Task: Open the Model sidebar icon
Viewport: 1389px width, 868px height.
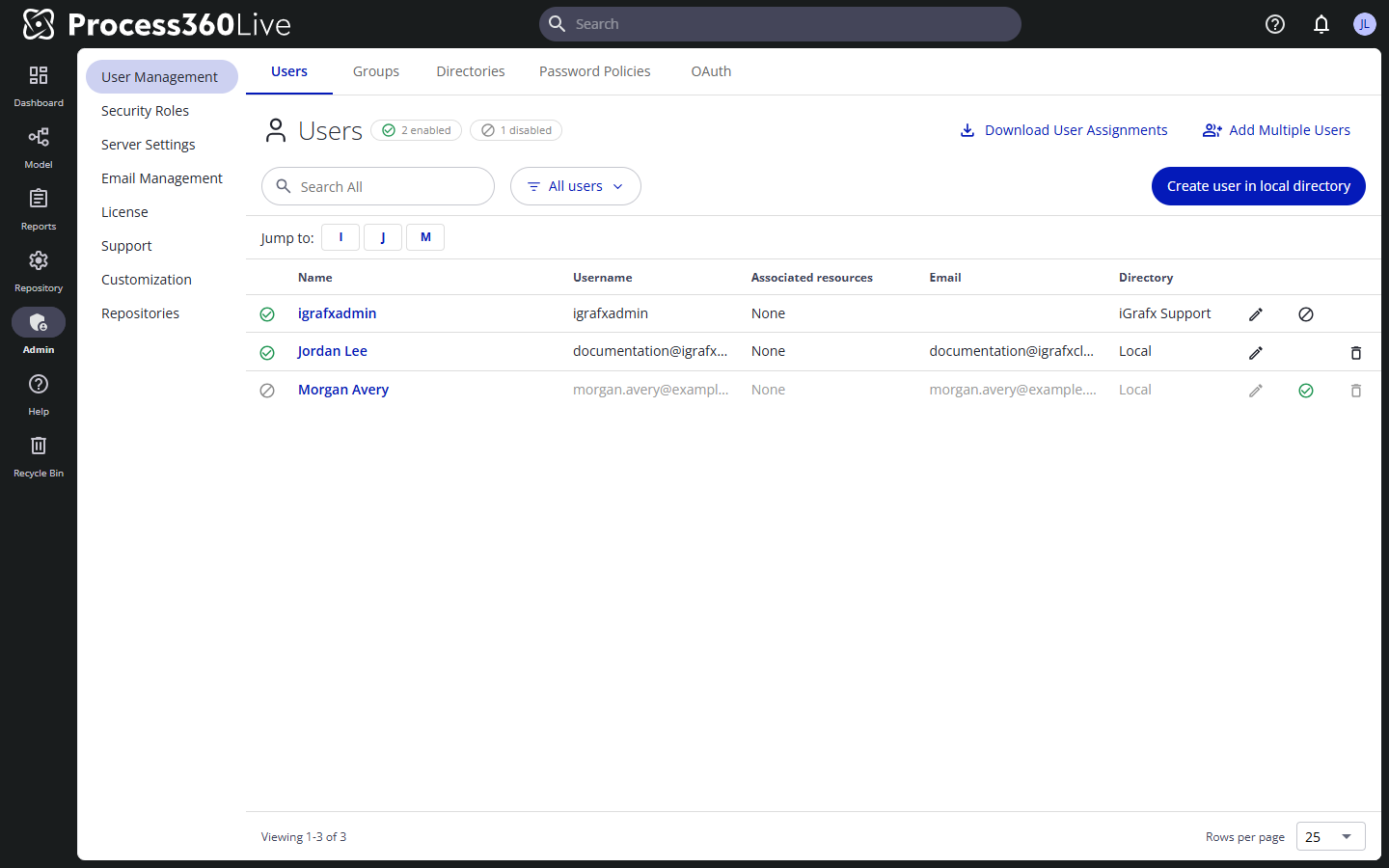Action: click(x=39, y=147)
